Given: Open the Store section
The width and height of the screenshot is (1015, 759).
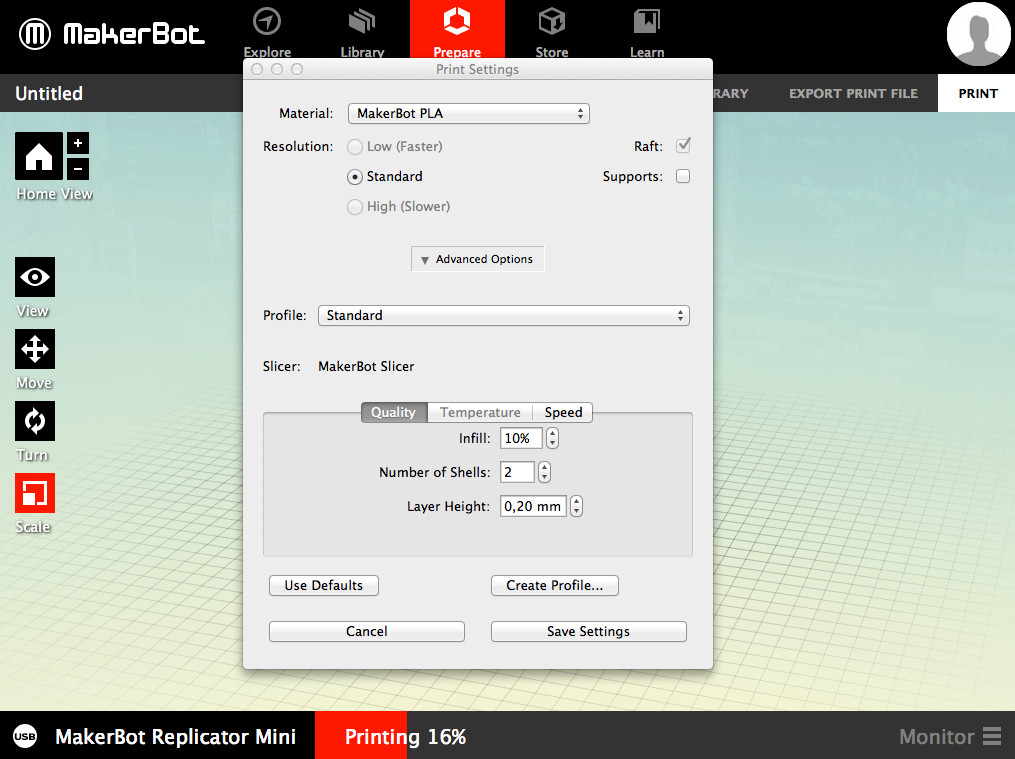Looking at the screenshot, I should 552,32.
